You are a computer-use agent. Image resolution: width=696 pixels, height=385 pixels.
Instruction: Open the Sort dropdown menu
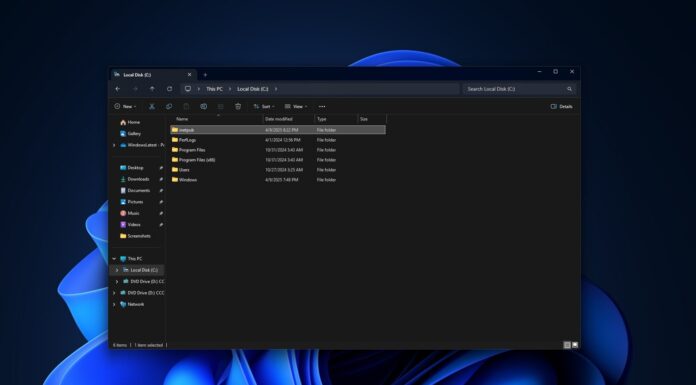tap(264, 107)
